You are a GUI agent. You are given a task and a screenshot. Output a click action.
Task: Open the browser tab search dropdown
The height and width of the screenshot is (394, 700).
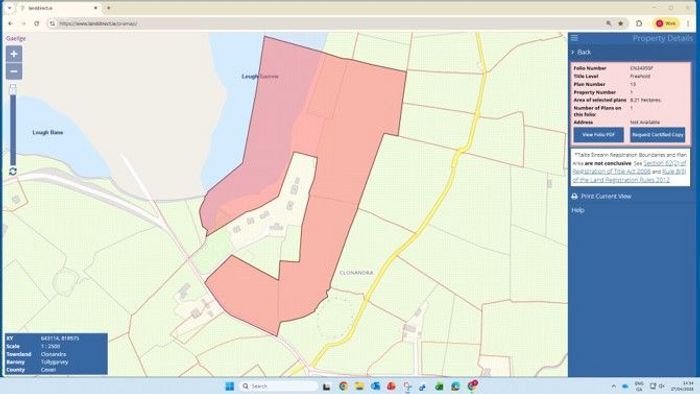pyautogui.click(x=9, y=8)
